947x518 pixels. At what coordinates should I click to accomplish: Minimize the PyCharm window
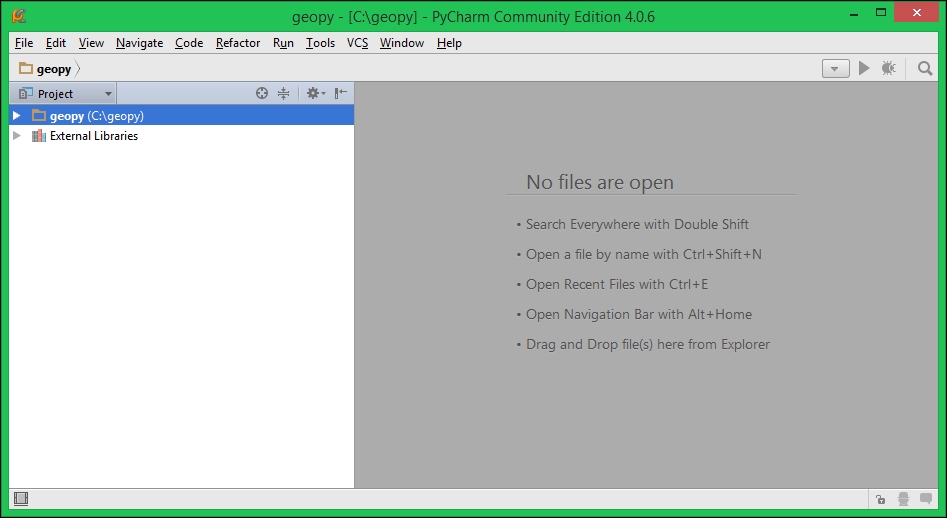point(854,14)
